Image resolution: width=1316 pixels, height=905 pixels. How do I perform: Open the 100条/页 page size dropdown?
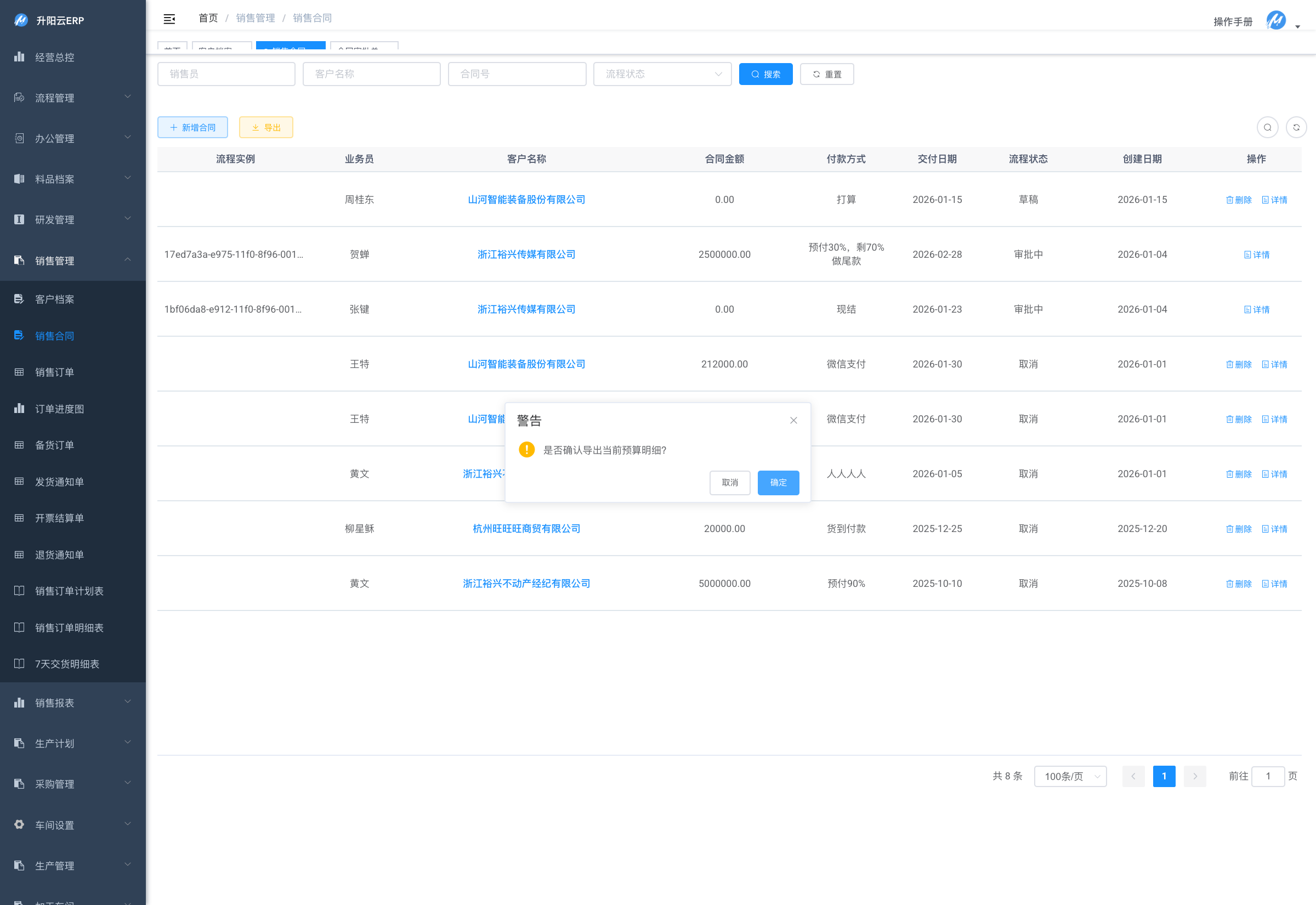[1070, 776]
